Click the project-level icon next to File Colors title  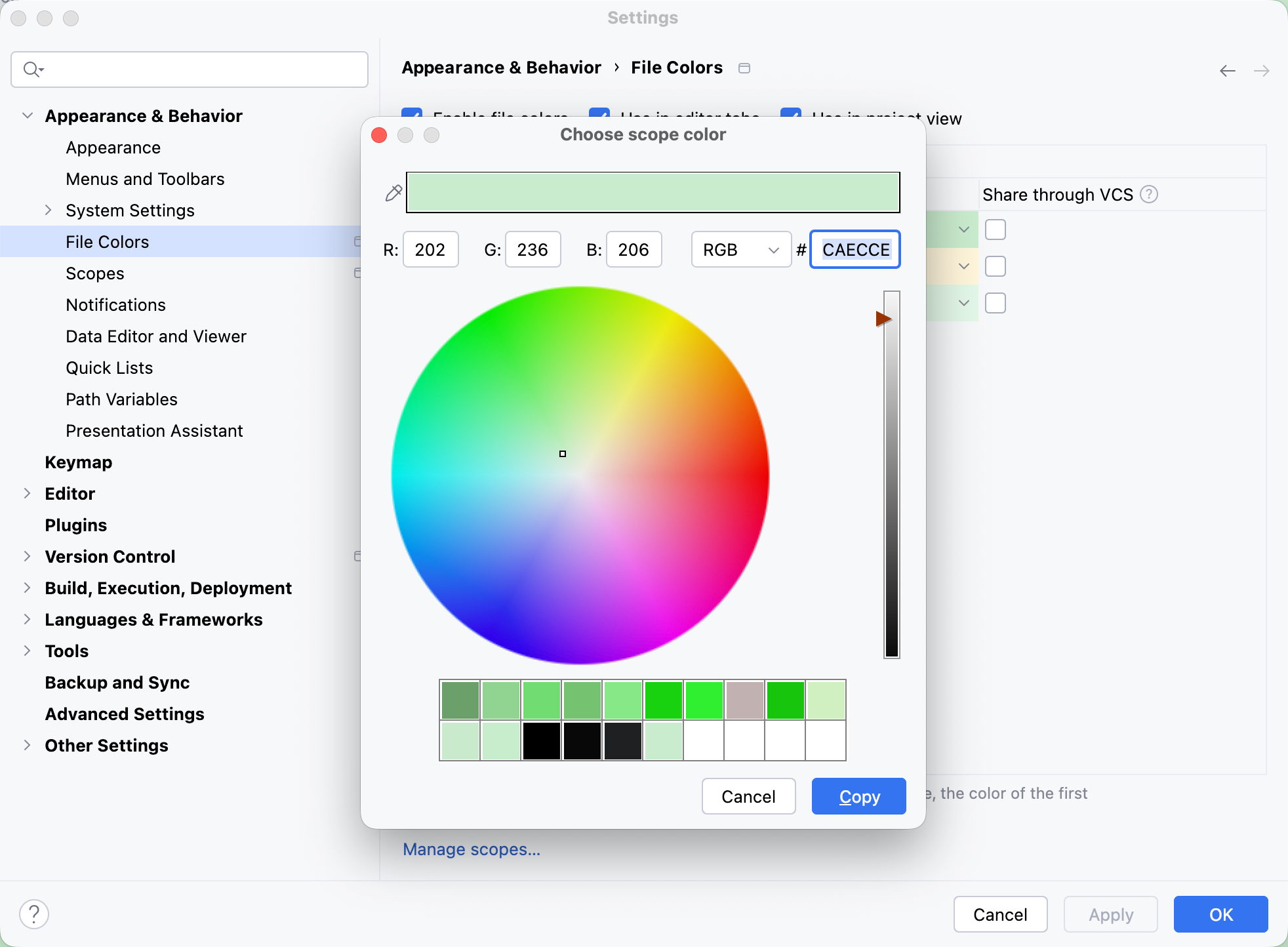click(x=744, y=68)
